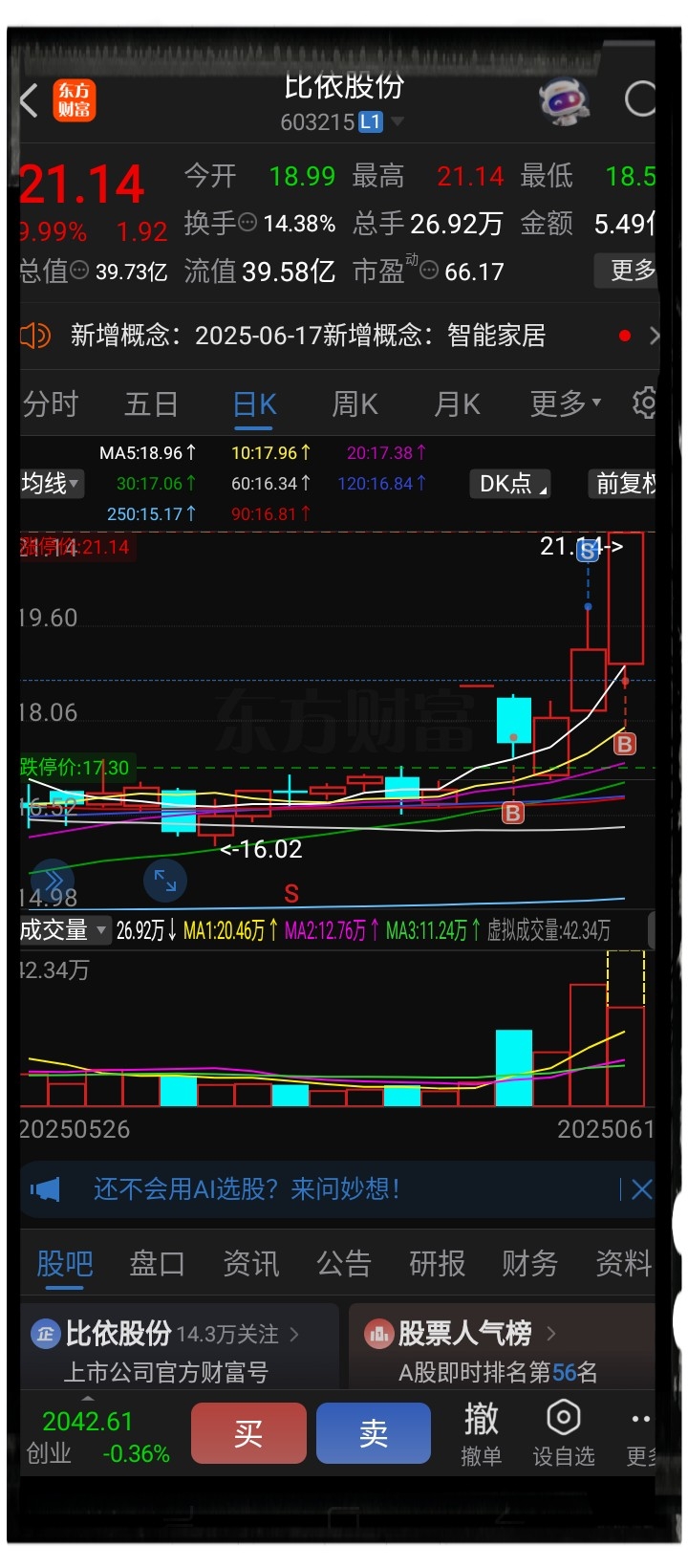Tap the megaphone icon in AI banner
Image resolution: width=688 pixels, height=1568 pixels.
(45, 1189)
